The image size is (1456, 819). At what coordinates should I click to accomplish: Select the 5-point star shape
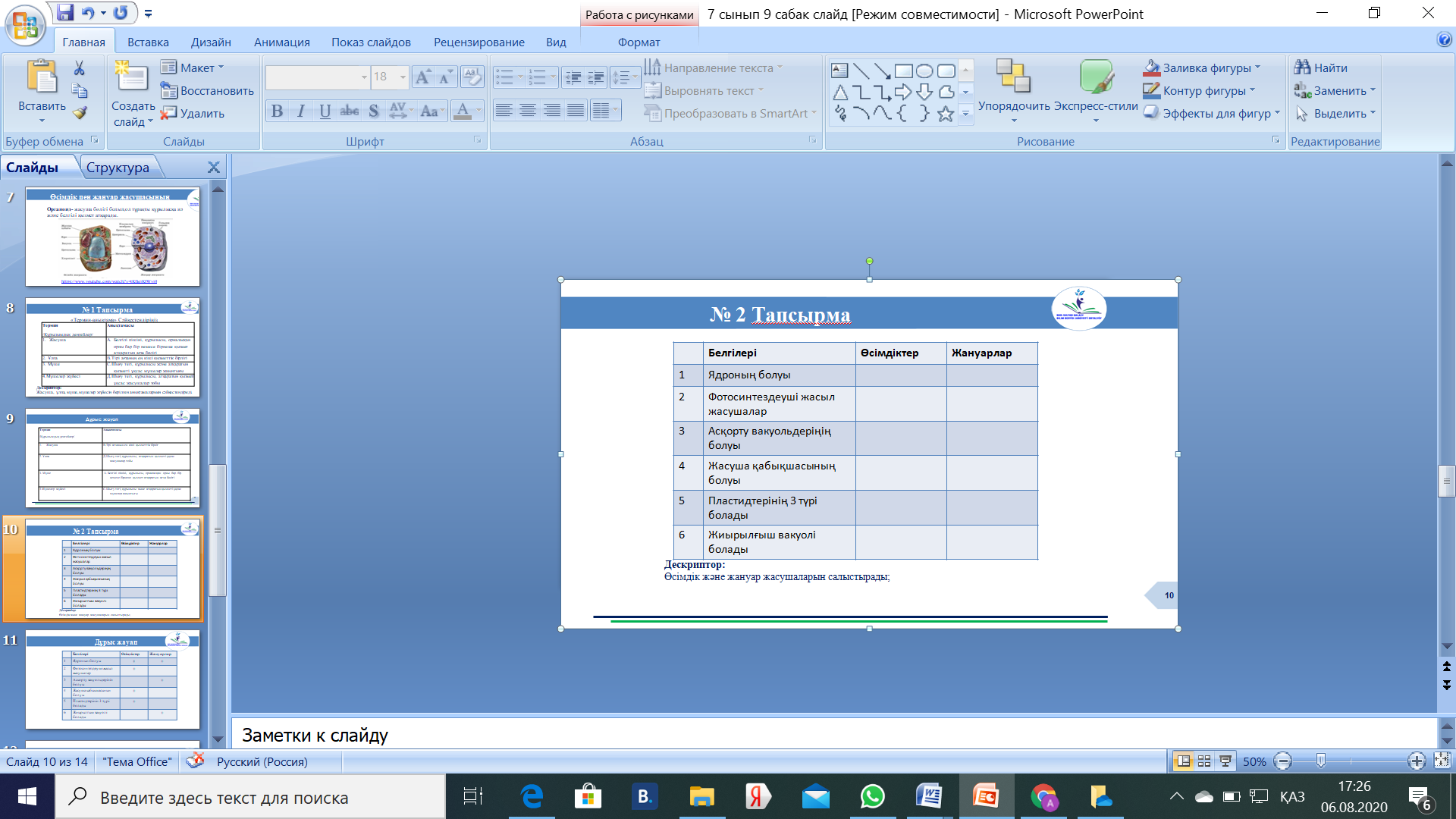click(x=945, y=114)
